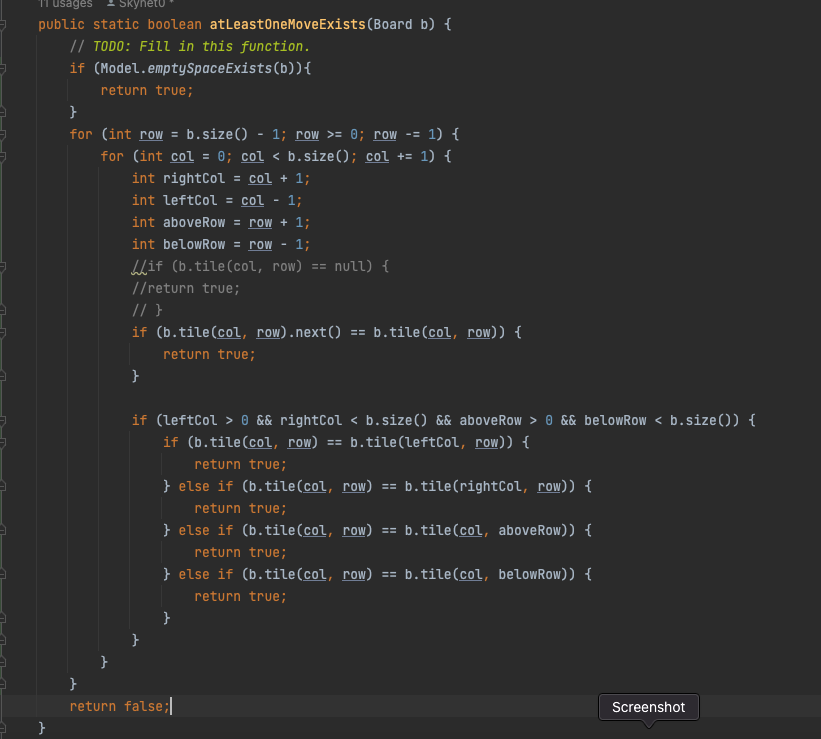Click the return false statement

[119, 706]
